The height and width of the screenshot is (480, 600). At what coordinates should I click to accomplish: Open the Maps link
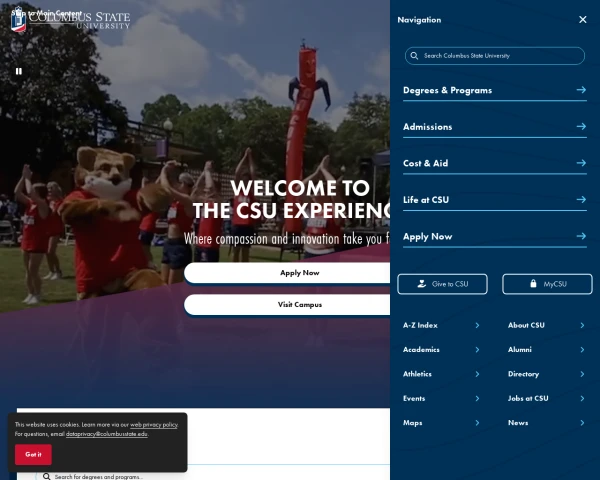coord(412,423)
